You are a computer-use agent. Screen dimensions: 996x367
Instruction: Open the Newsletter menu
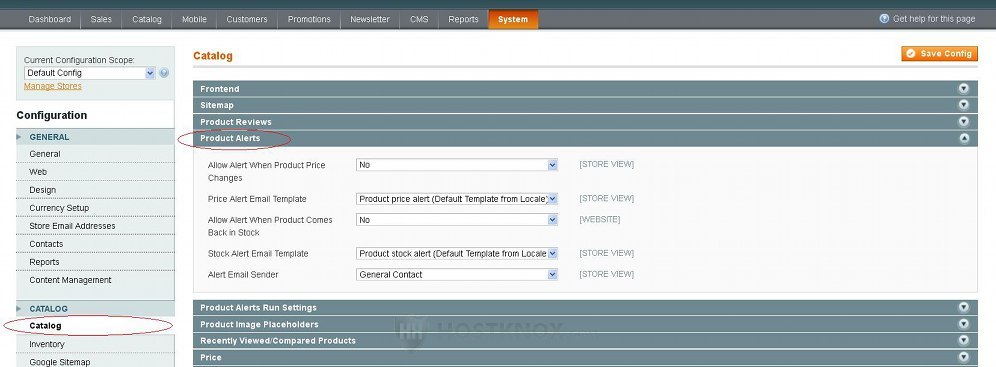point(370,19)
